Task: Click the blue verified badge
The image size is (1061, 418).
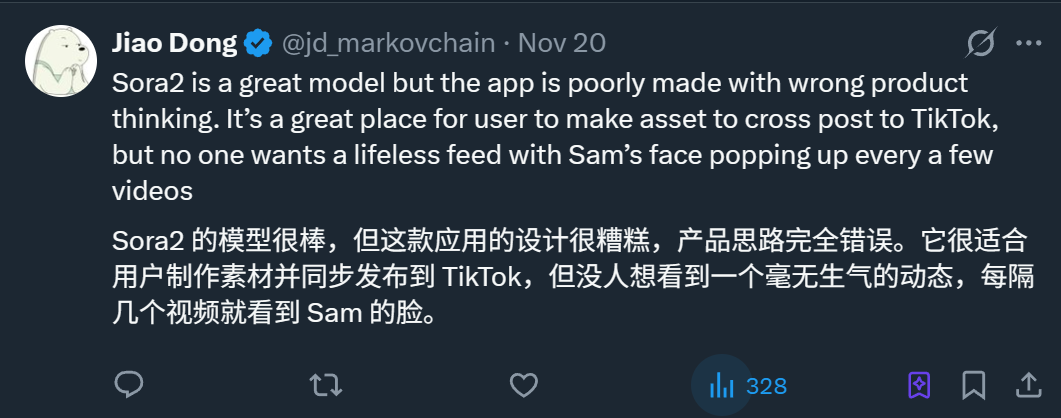Action: (258, 44)
